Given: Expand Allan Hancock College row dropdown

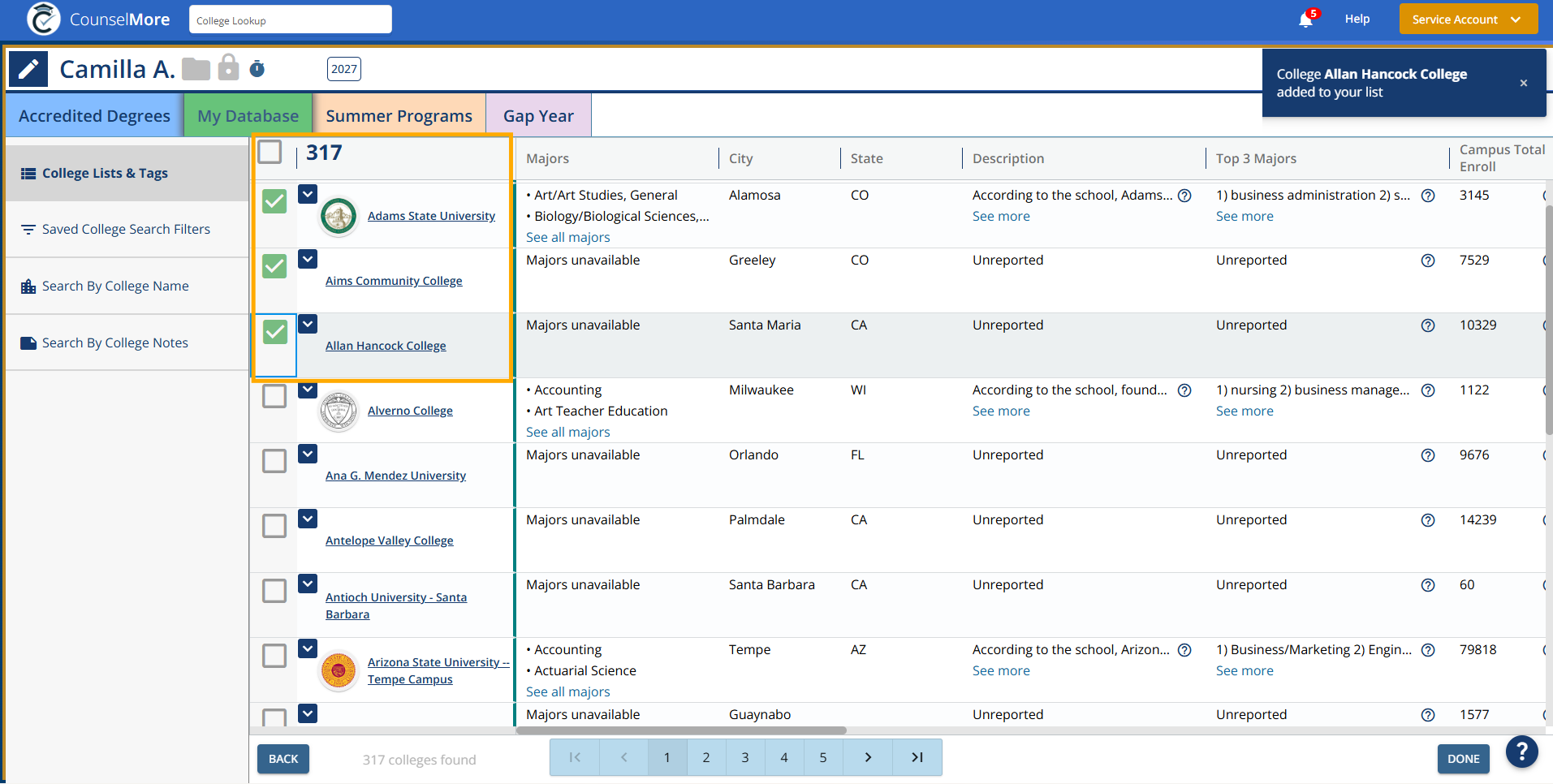Looking at the screenshot, I should coord(308,324).
